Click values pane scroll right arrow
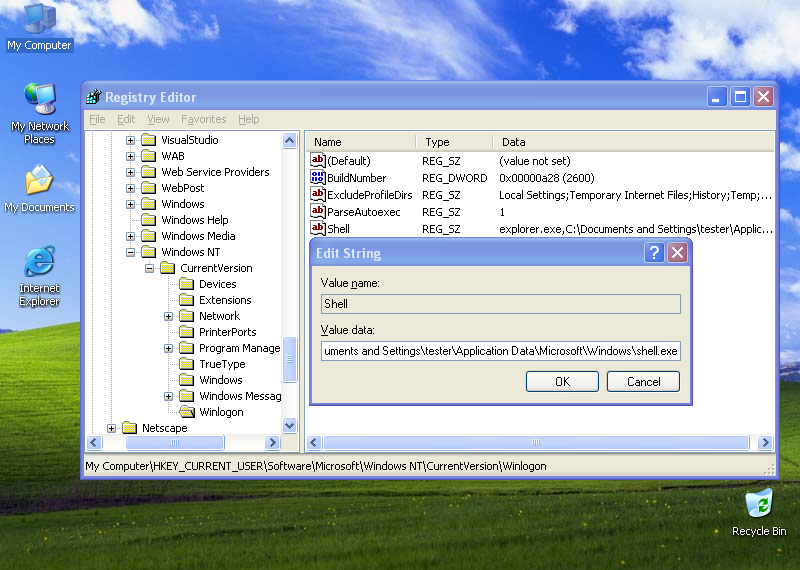Image resolution: width=800 pixels, height=570 pixels. coord(765,442)
